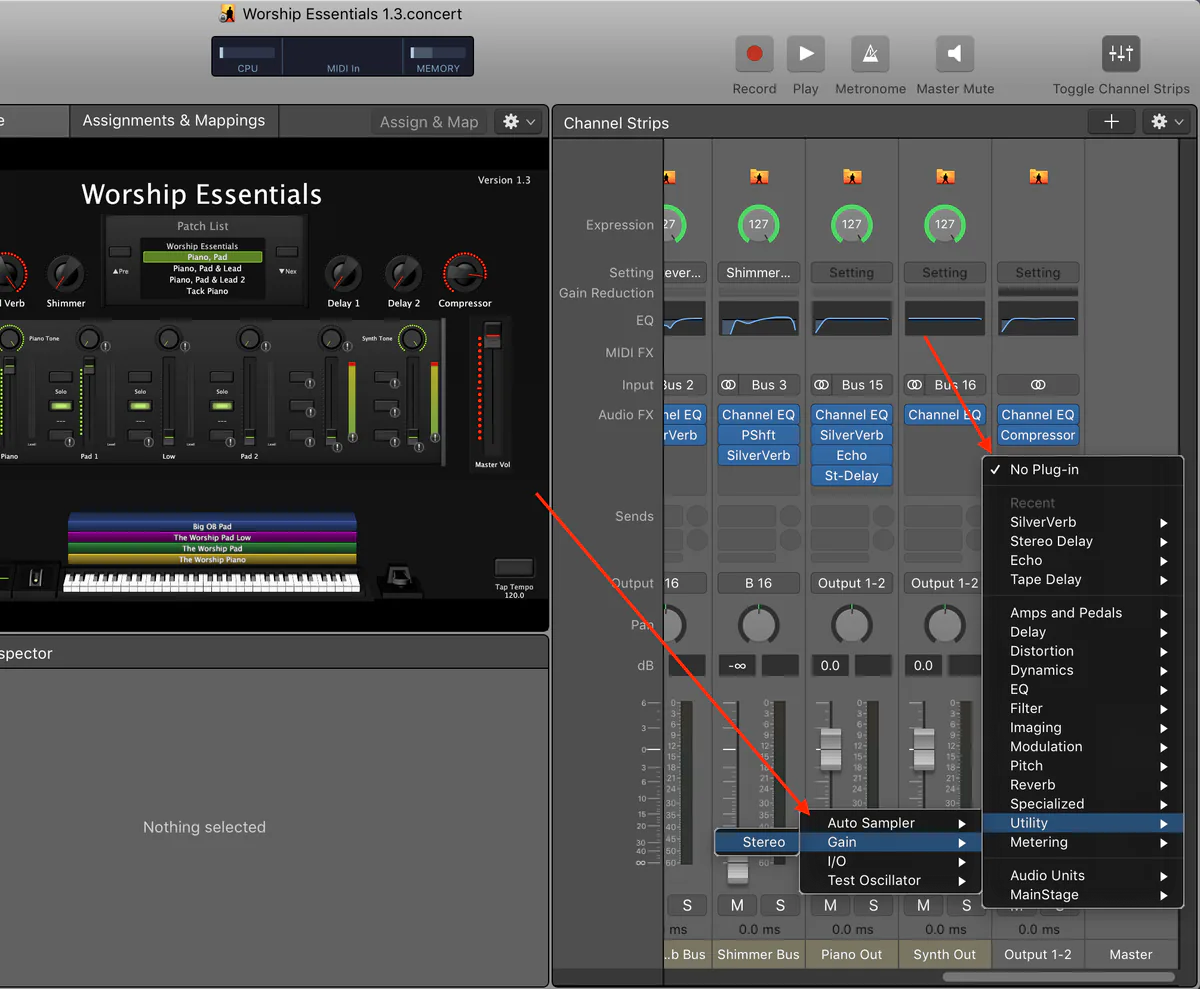Open the Setting menu on Piano Out strip
The image size is (1200, 989).
(x=851, y=272)
